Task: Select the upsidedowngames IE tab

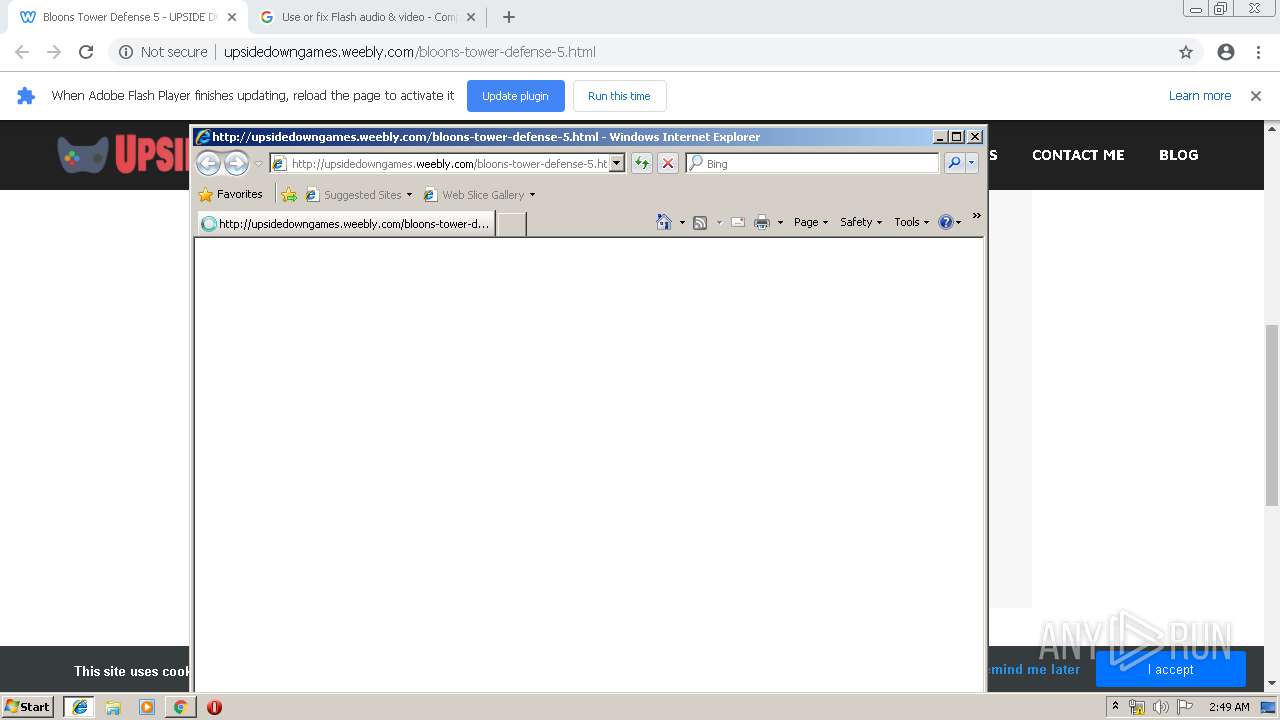Action: click(346, 223)
